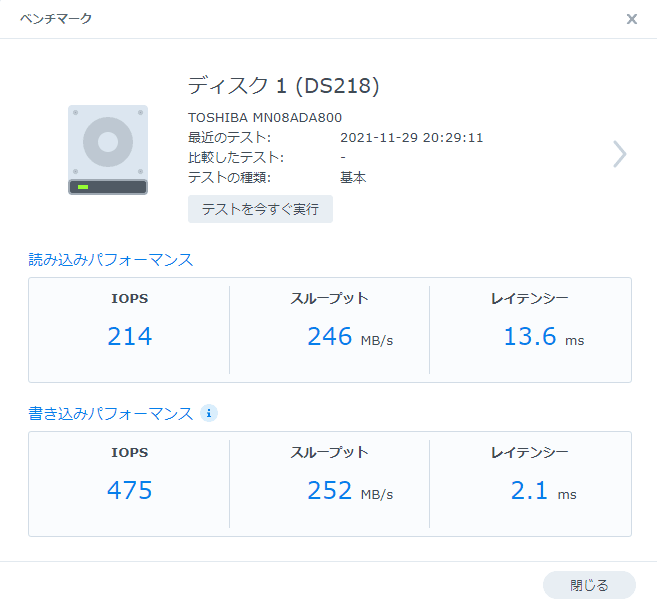Click the テストの種類 value 基本
657x603 pixels.
[353, 177]
